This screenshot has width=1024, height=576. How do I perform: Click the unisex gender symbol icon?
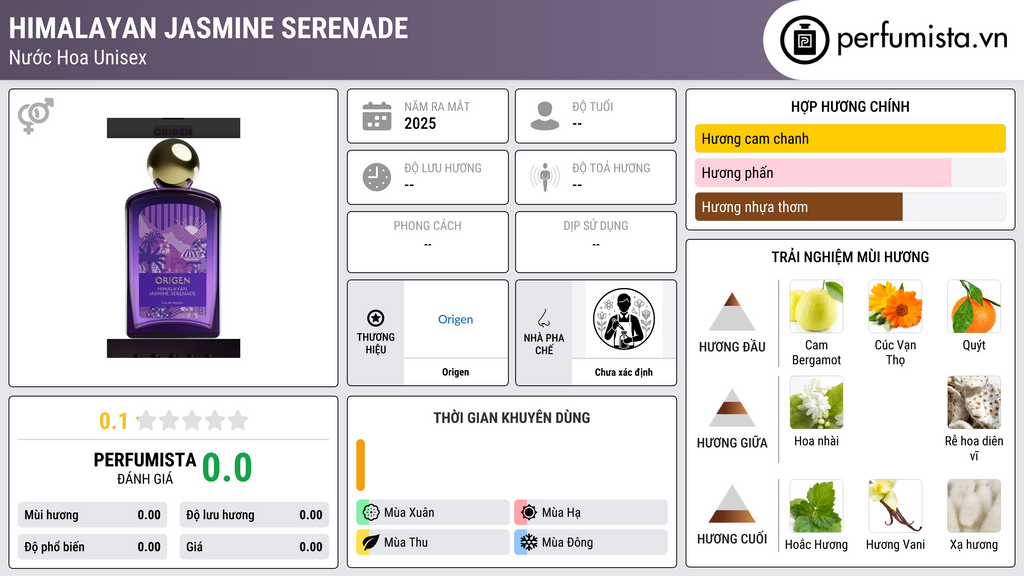click(x=35, y=116)
